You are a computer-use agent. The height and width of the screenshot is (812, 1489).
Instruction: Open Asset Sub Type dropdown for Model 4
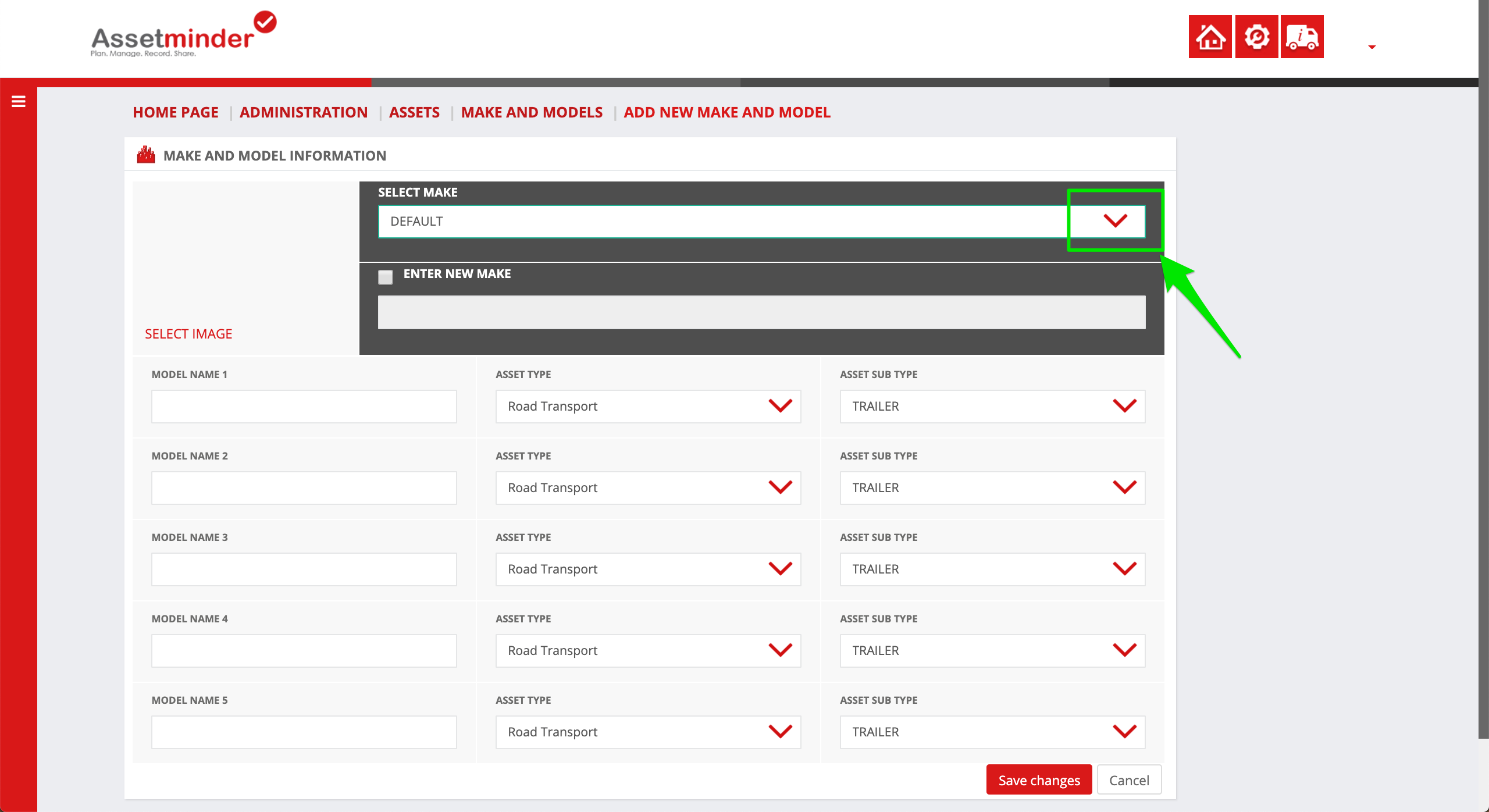click(992, 650)
